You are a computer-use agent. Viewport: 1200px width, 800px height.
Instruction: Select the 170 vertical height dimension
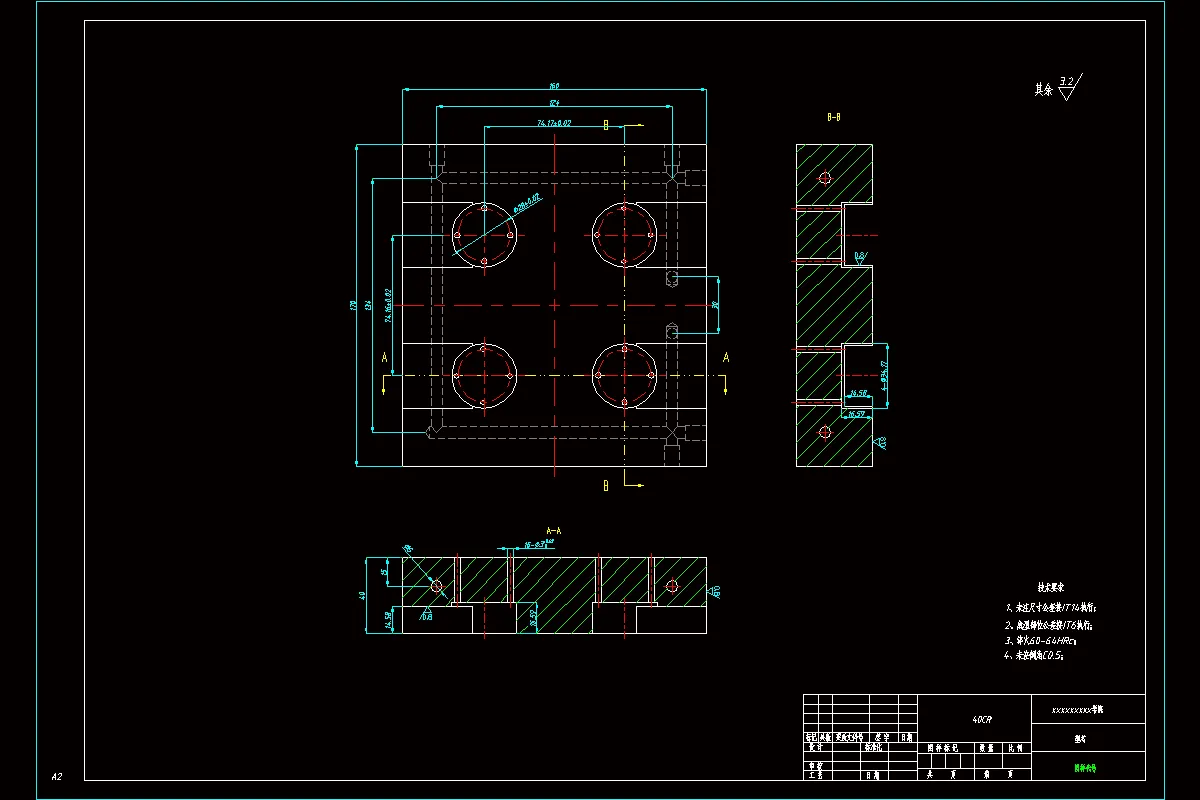pyautogui.click(x=354, y=305)
